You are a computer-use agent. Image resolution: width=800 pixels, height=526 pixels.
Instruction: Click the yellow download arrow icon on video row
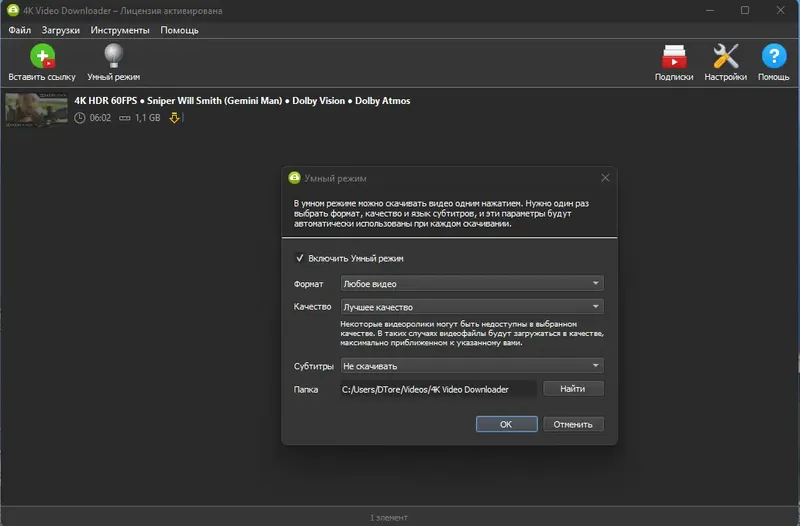[x=174, y=118]
